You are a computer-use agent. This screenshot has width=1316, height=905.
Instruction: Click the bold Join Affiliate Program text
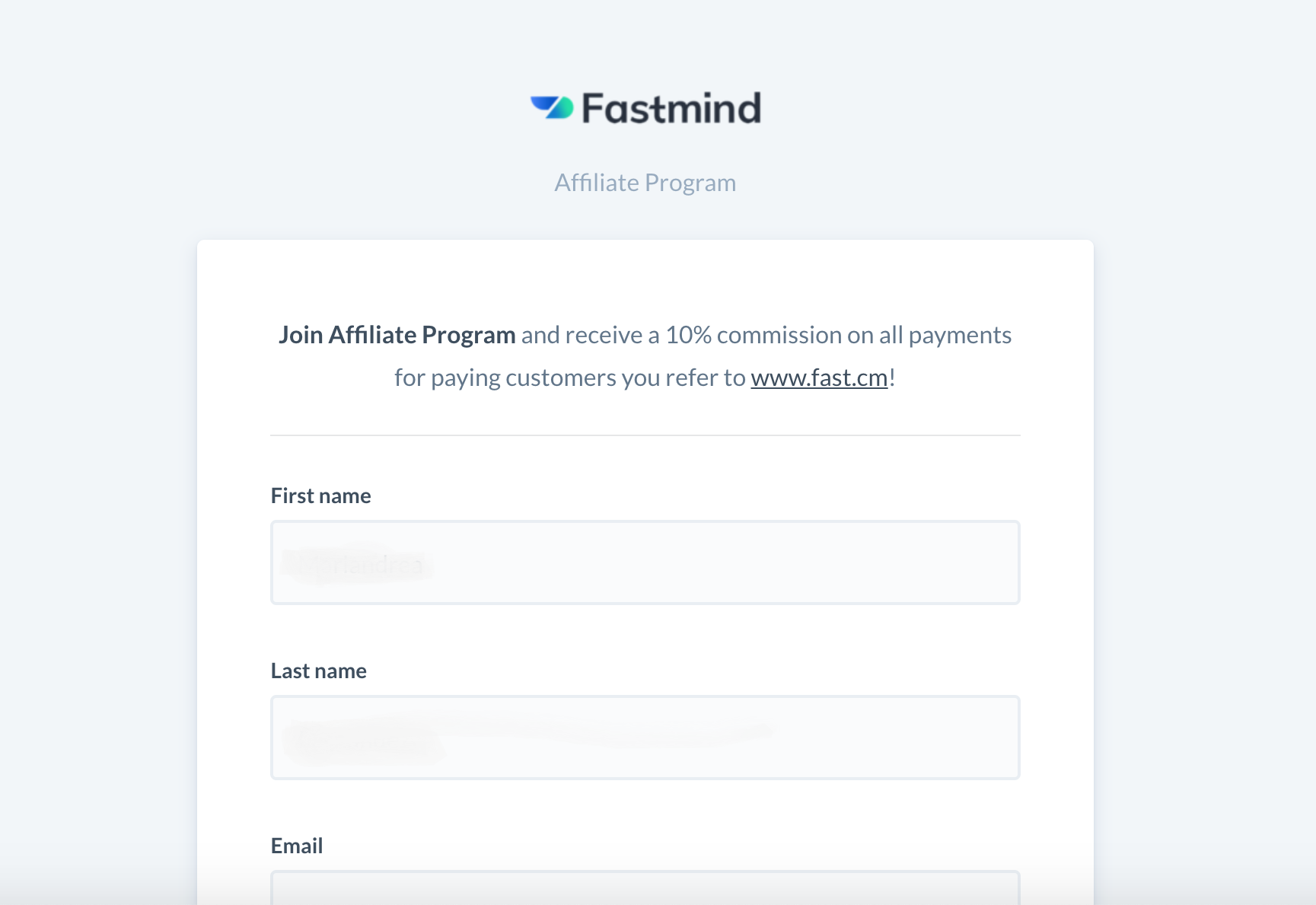[x=397, y=335]
